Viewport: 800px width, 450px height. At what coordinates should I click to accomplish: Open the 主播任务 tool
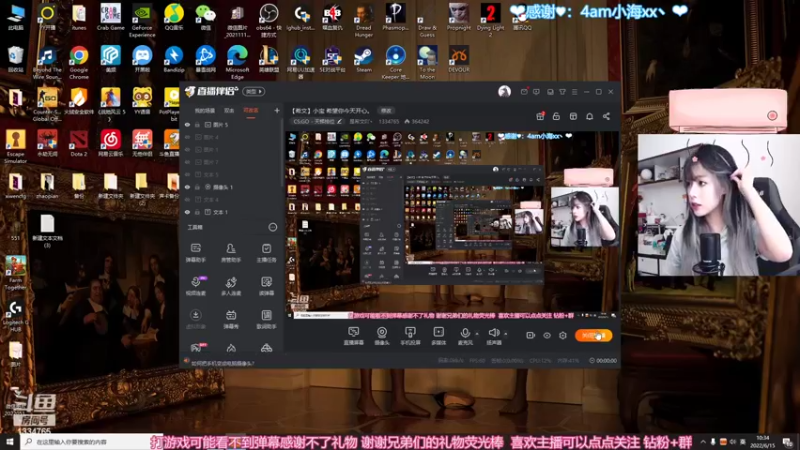pos(266,253)
